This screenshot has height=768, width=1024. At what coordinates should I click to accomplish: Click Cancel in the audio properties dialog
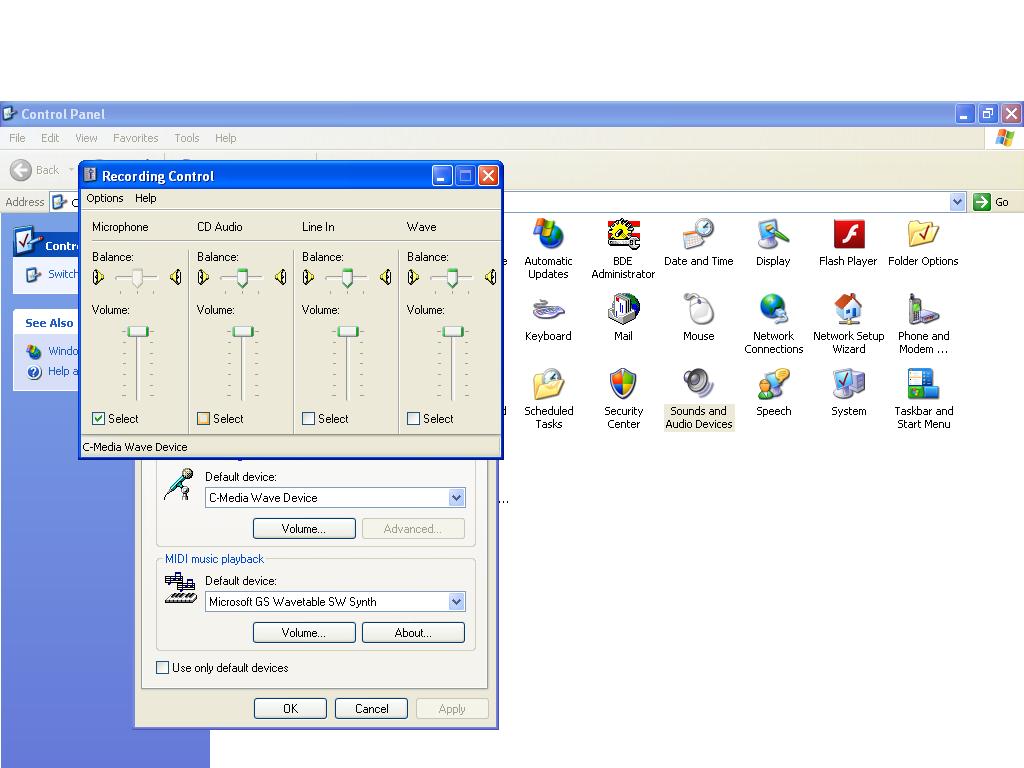372,709
